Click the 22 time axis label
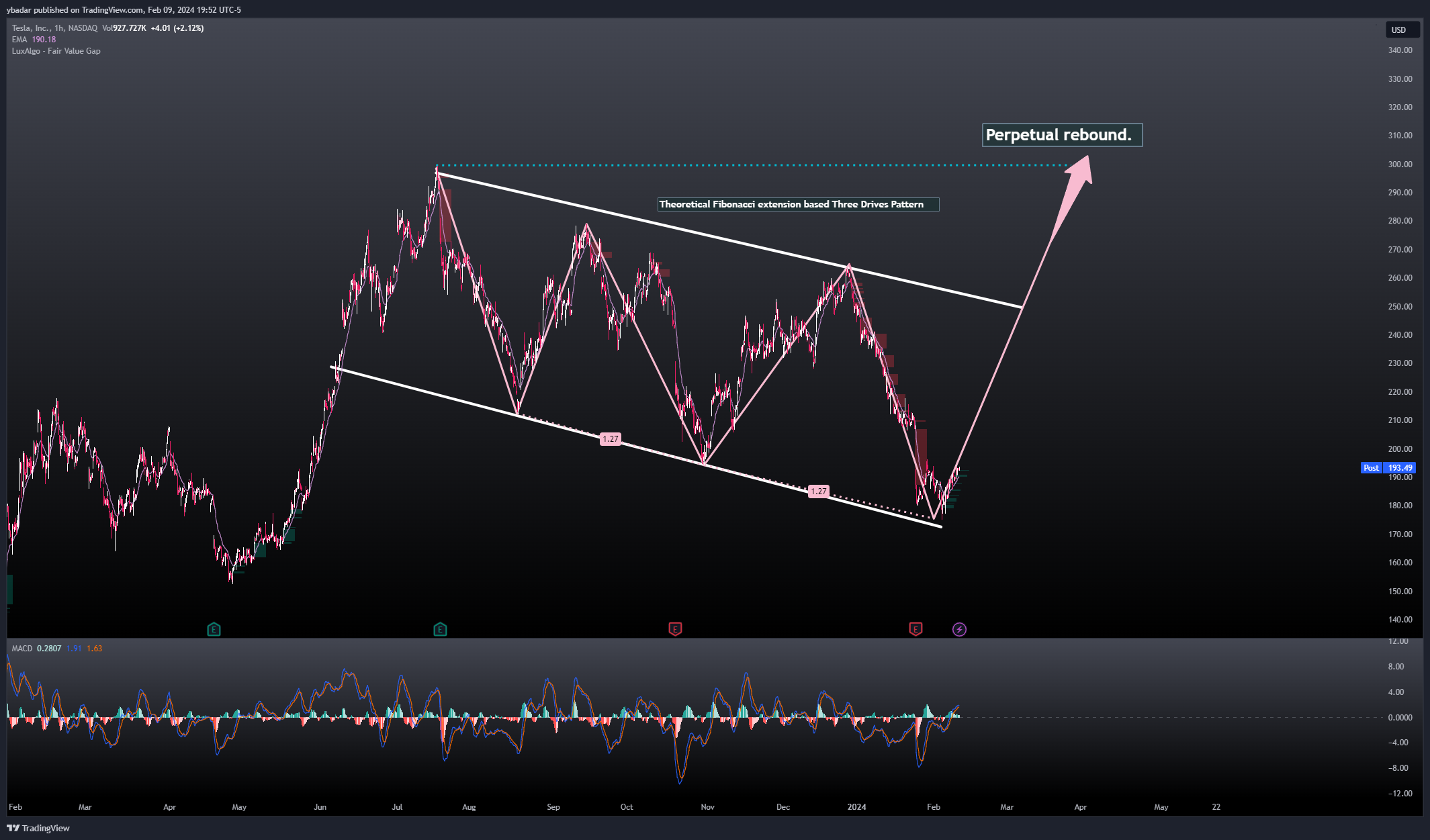The image size is (1430, 840). [1216, 807]
